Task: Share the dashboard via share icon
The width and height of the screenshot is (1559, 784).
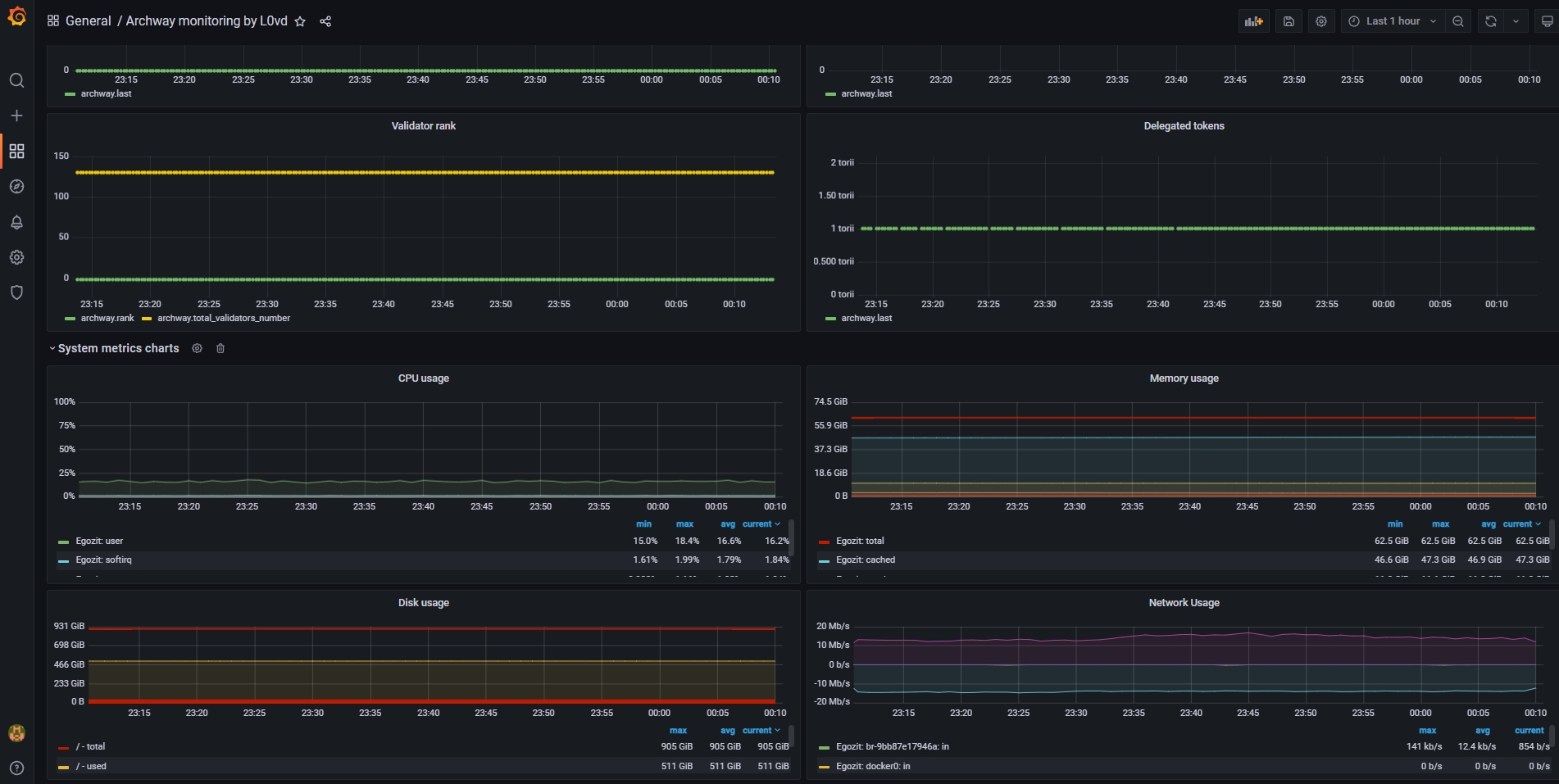Action: pyautogui.click(x=325, y=21)
